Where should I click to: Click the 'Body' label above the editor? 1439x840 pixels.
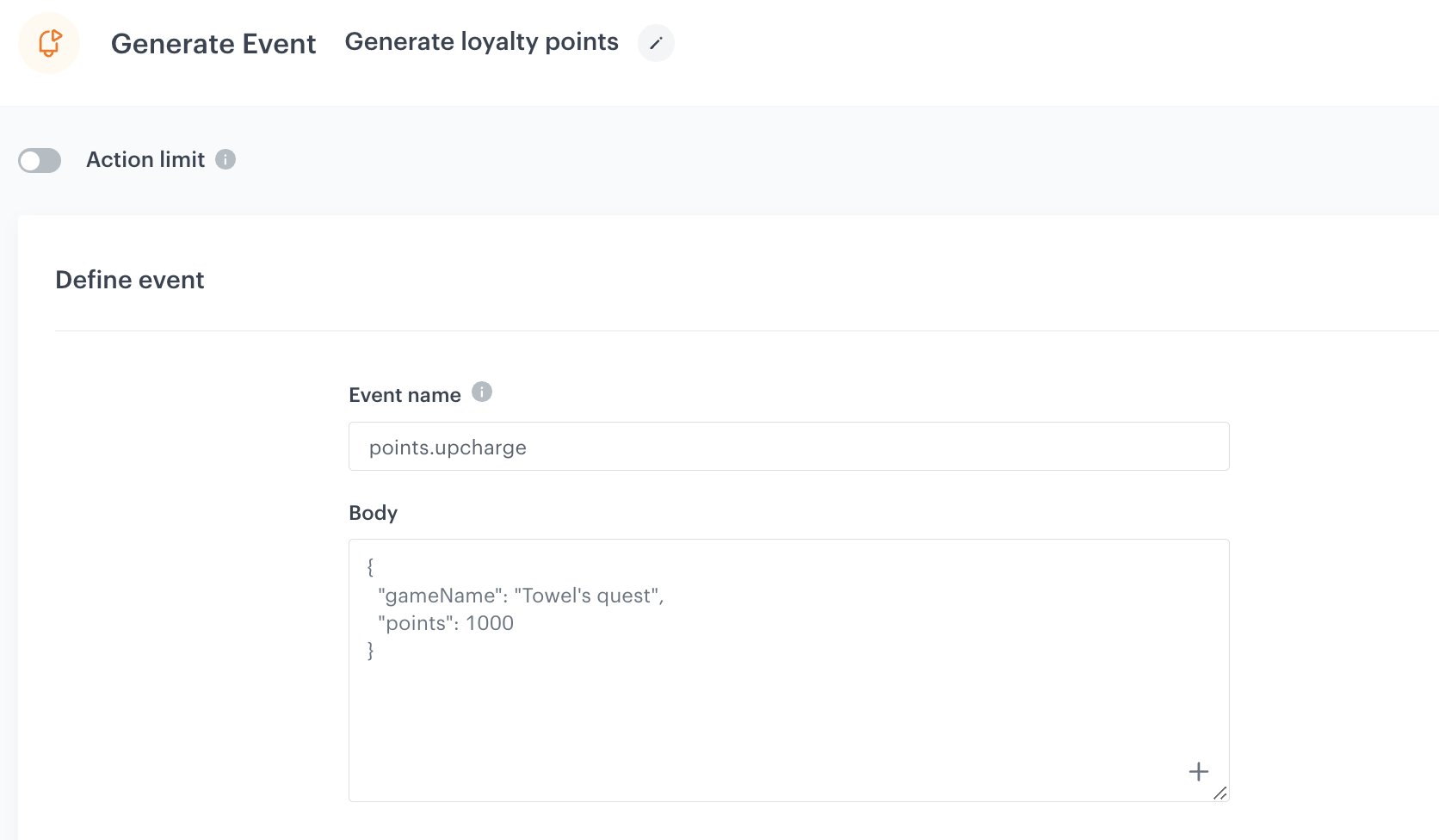373,512
